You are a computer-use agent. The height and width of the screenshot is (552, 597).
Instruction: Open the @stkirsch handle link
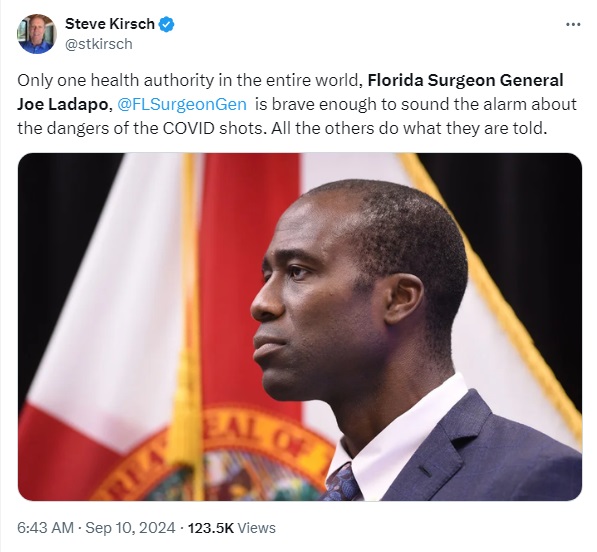[x=99, y=44]
